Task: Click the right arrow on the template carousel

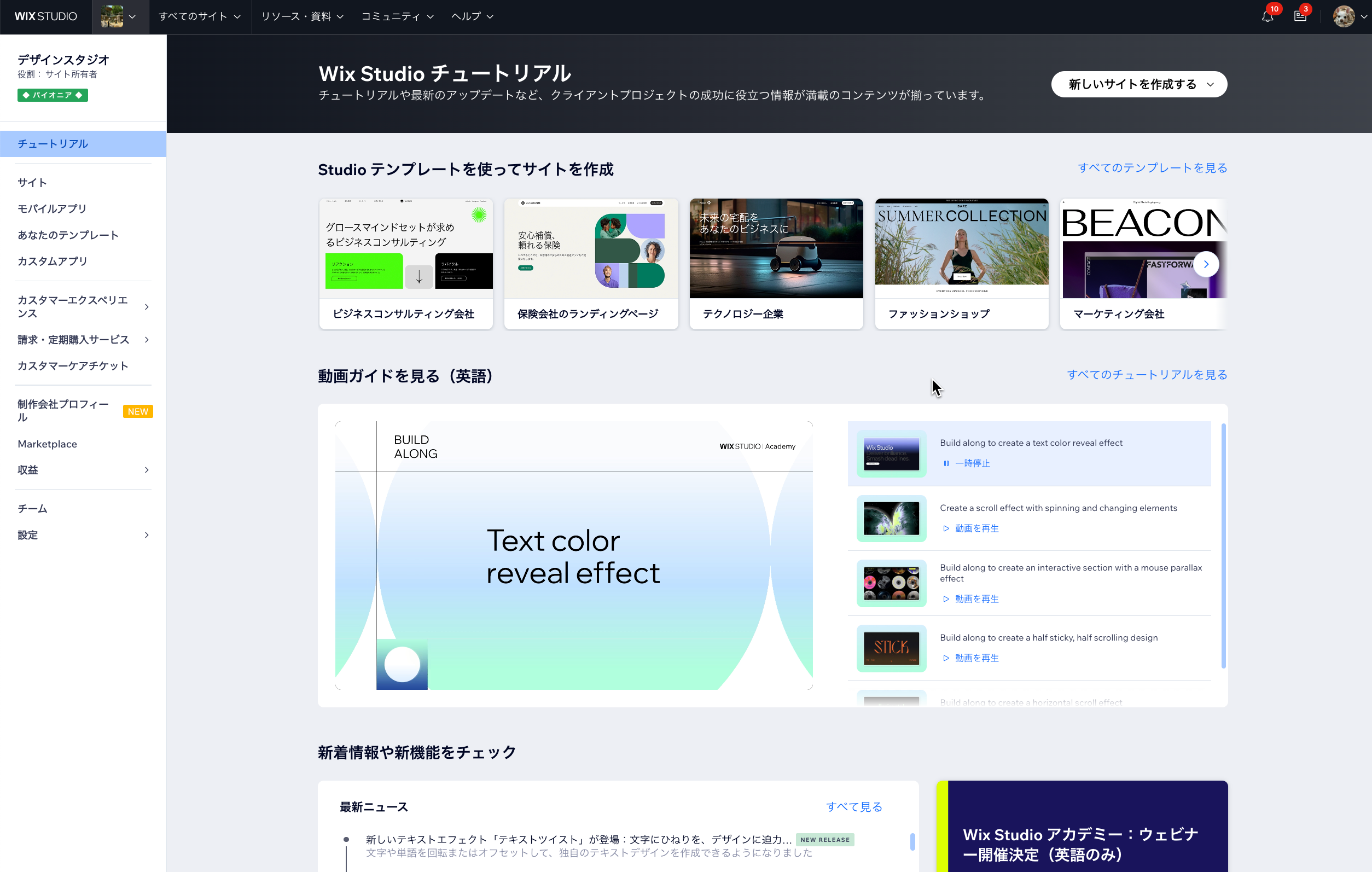Action: tap(1206, 264)
